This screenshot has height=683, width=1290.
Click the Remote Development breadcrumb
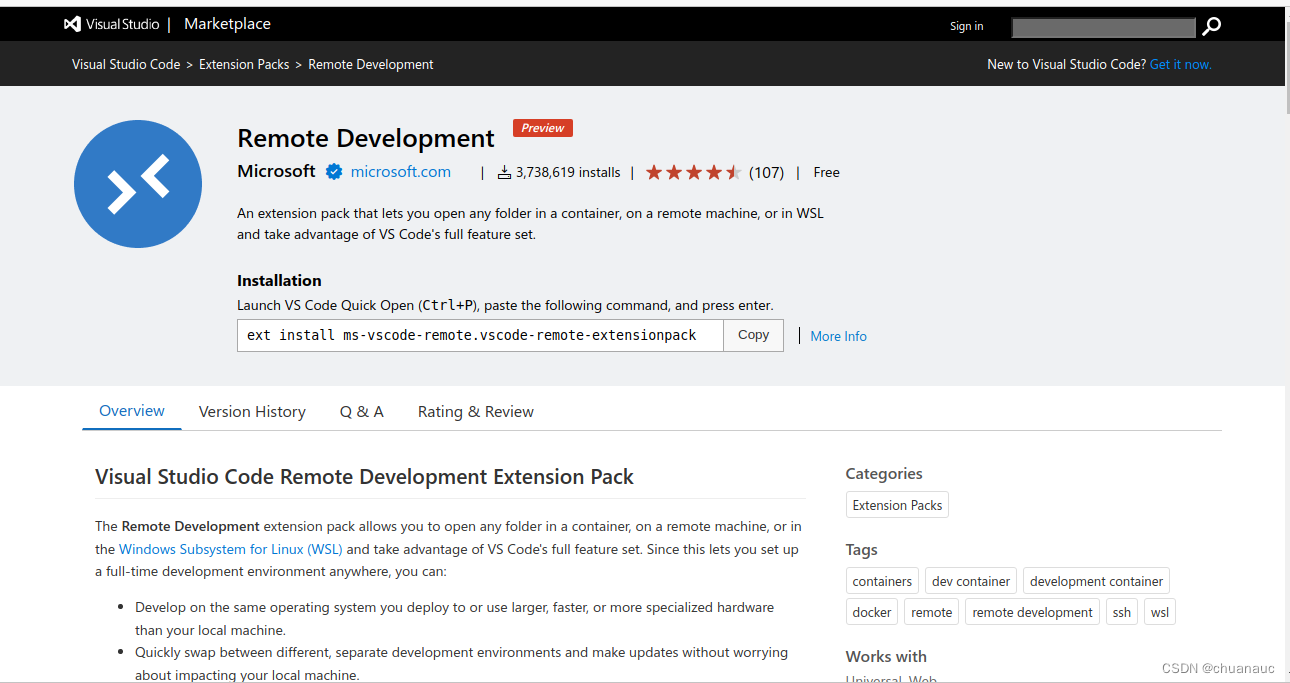pos(371,64)
